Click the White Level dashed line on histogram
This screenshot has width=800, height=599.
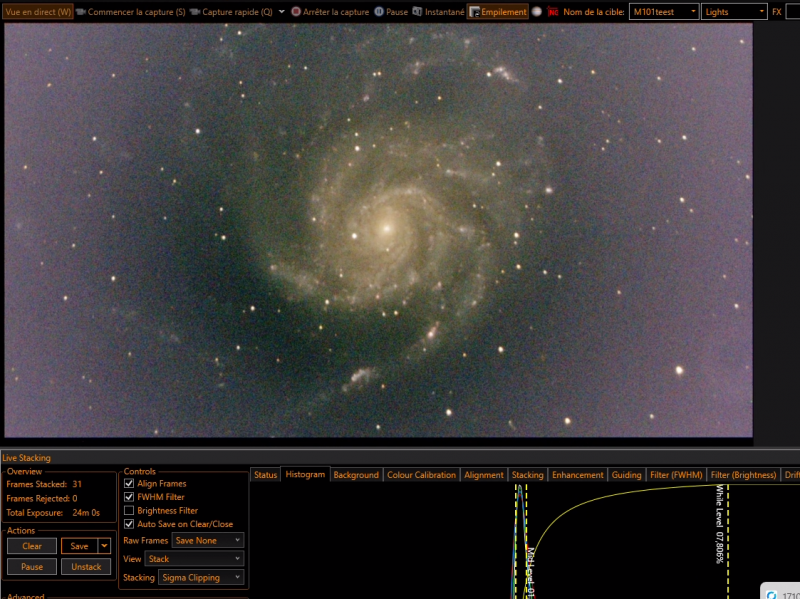728,541
